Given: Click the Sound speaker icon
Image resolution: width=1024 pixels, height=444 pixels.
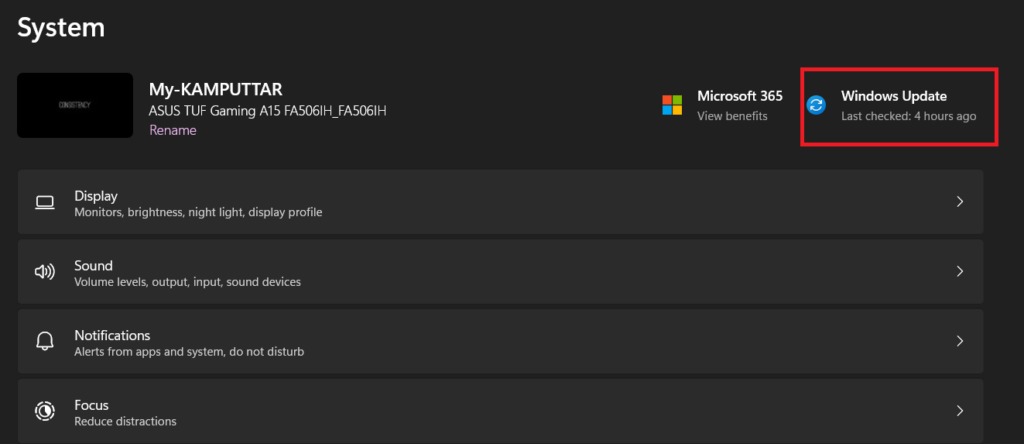Looking at the screenshot, I should (x=44, y=272).
